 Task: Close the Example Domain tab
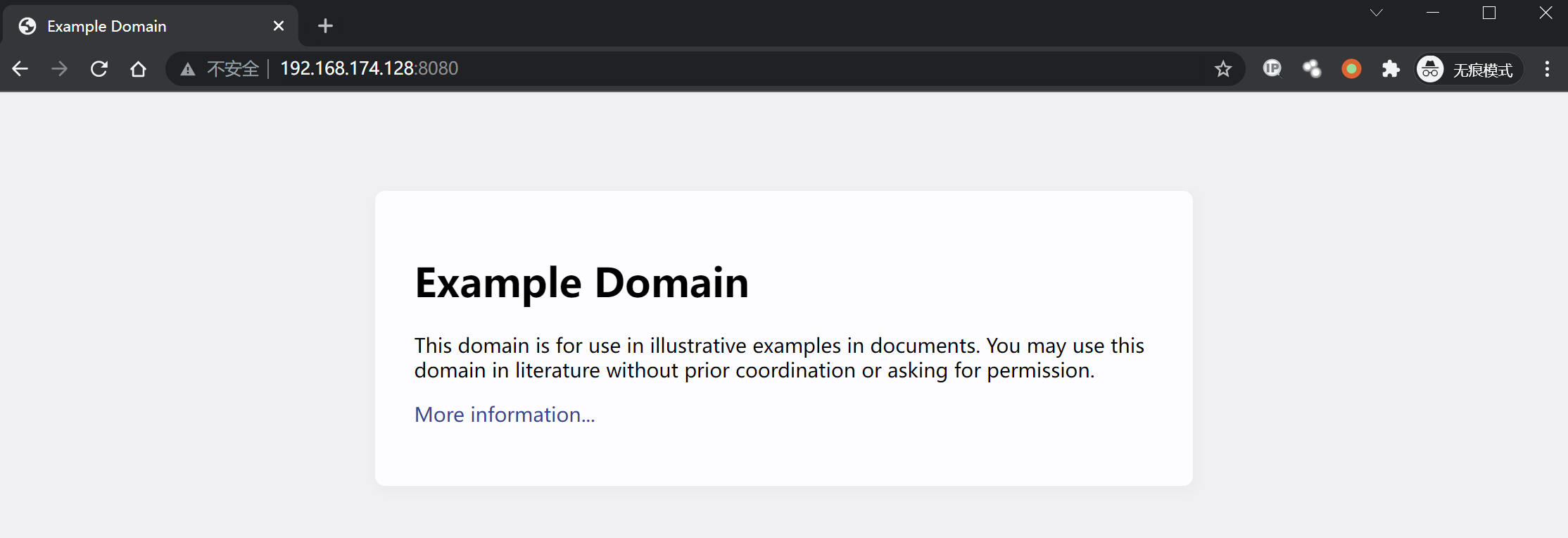tap(279, 26)
